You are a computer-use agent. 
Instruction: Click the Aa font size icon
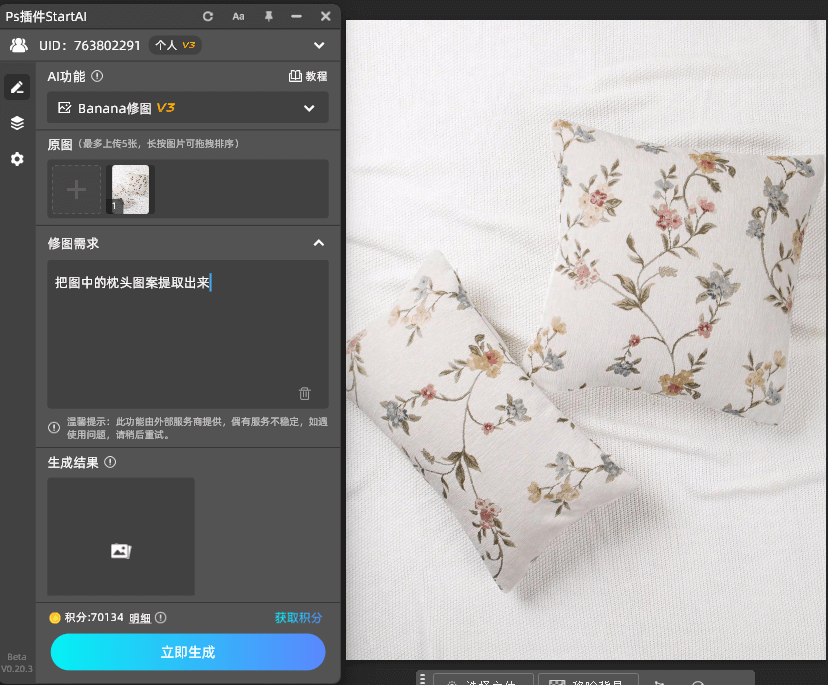[238, 16]
